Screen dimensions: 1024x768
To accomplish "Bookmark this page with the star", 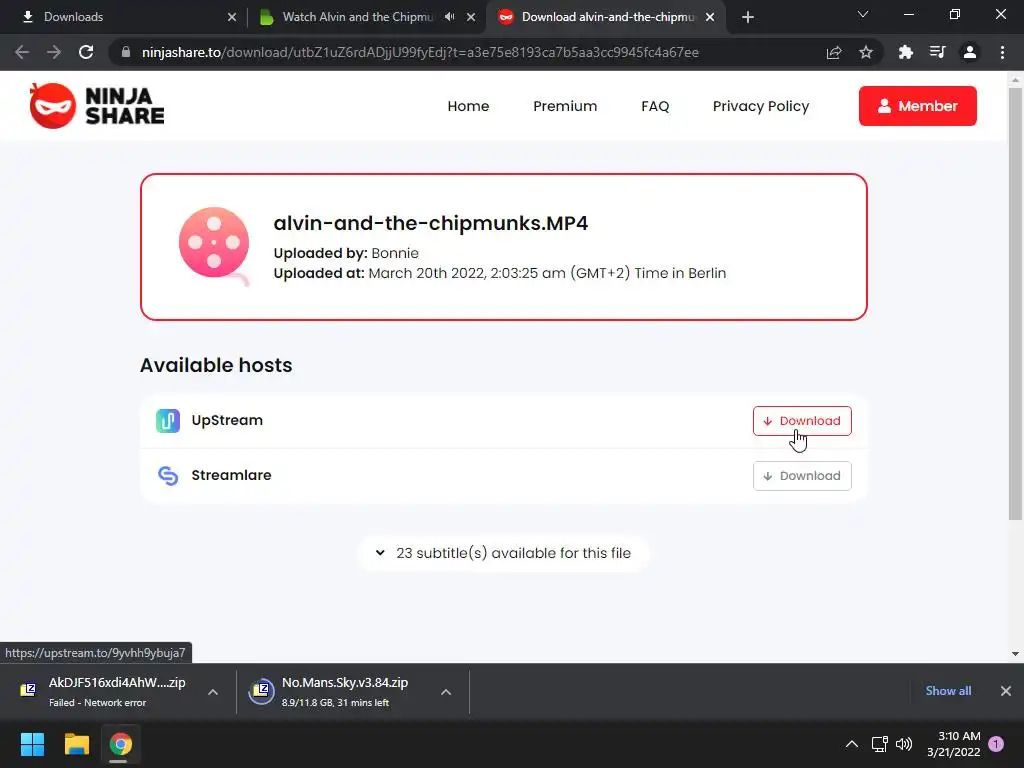I will pyautogui.click(x=866, y=52).
